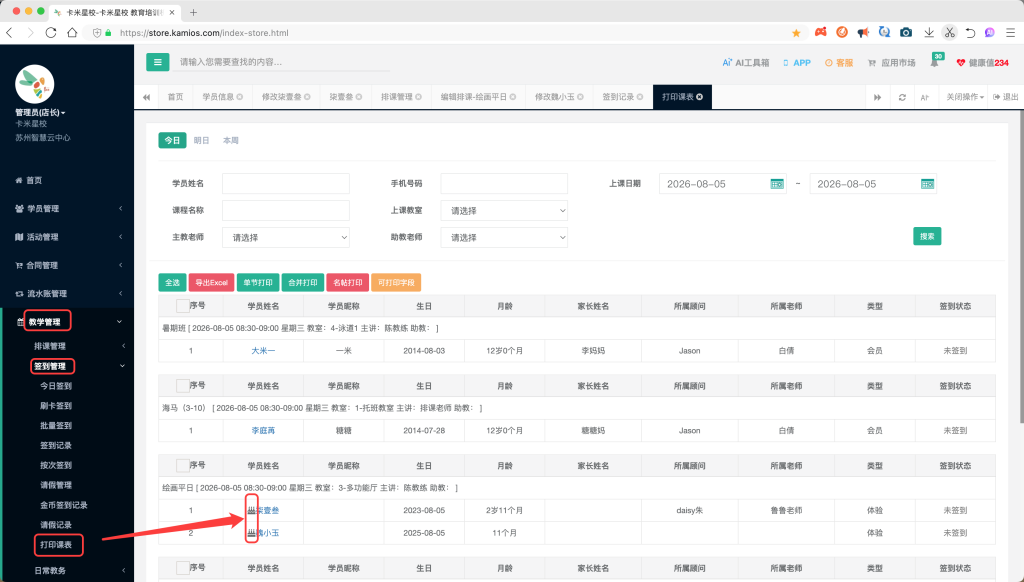Viewport: 1024px width, 582px height.
Task: Tick the header checkbox of the 绘画平日 table
Action: click(183, 466)
